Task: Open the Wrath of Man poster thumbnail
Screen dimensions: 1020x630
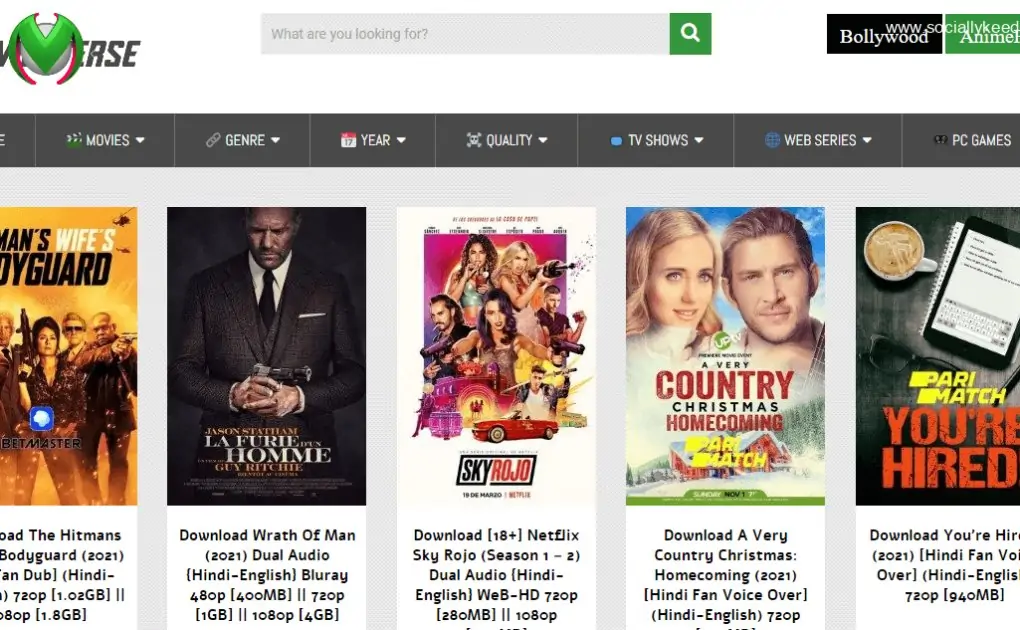Action: point(267,356)
